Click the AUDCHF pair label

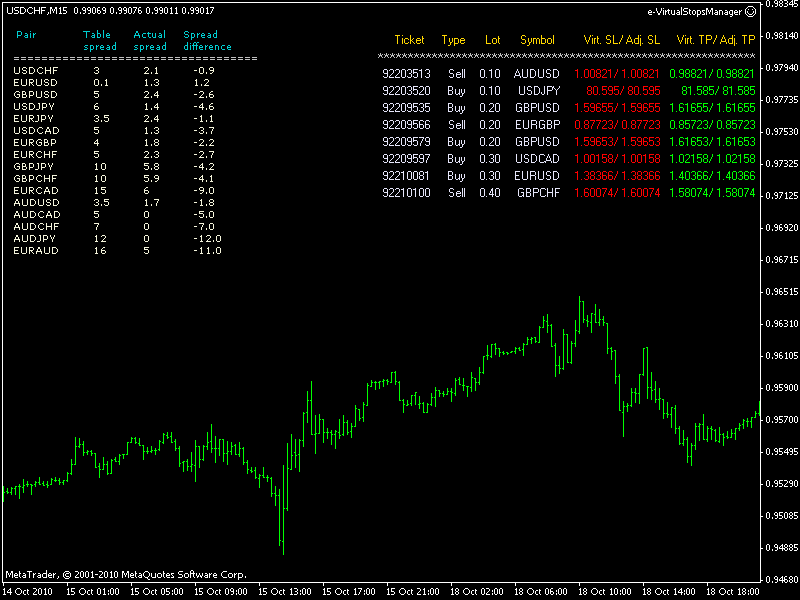click(x=36, y=227)
